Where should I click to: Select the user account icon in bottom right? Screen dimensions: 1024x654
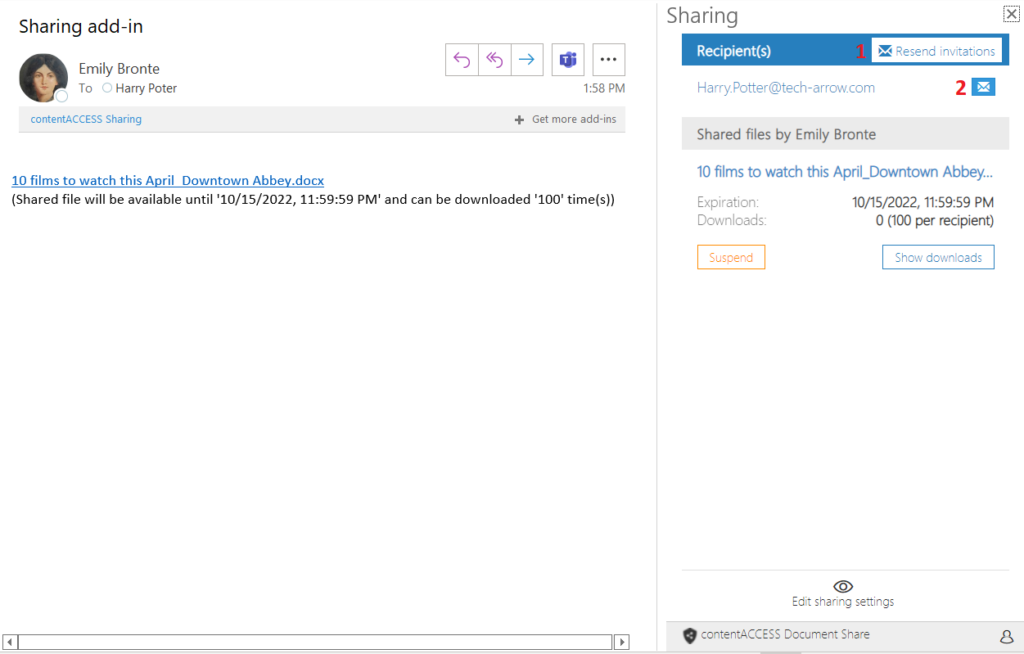pos(1006,636)
